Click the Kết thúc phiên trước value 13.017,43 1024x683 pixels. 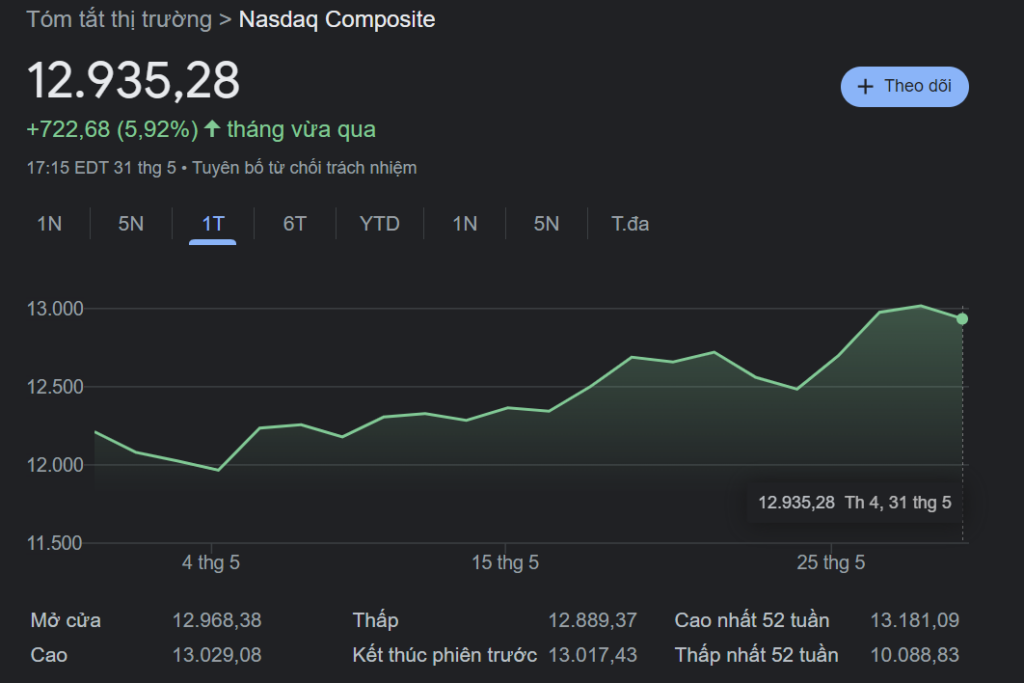(592, 654)
